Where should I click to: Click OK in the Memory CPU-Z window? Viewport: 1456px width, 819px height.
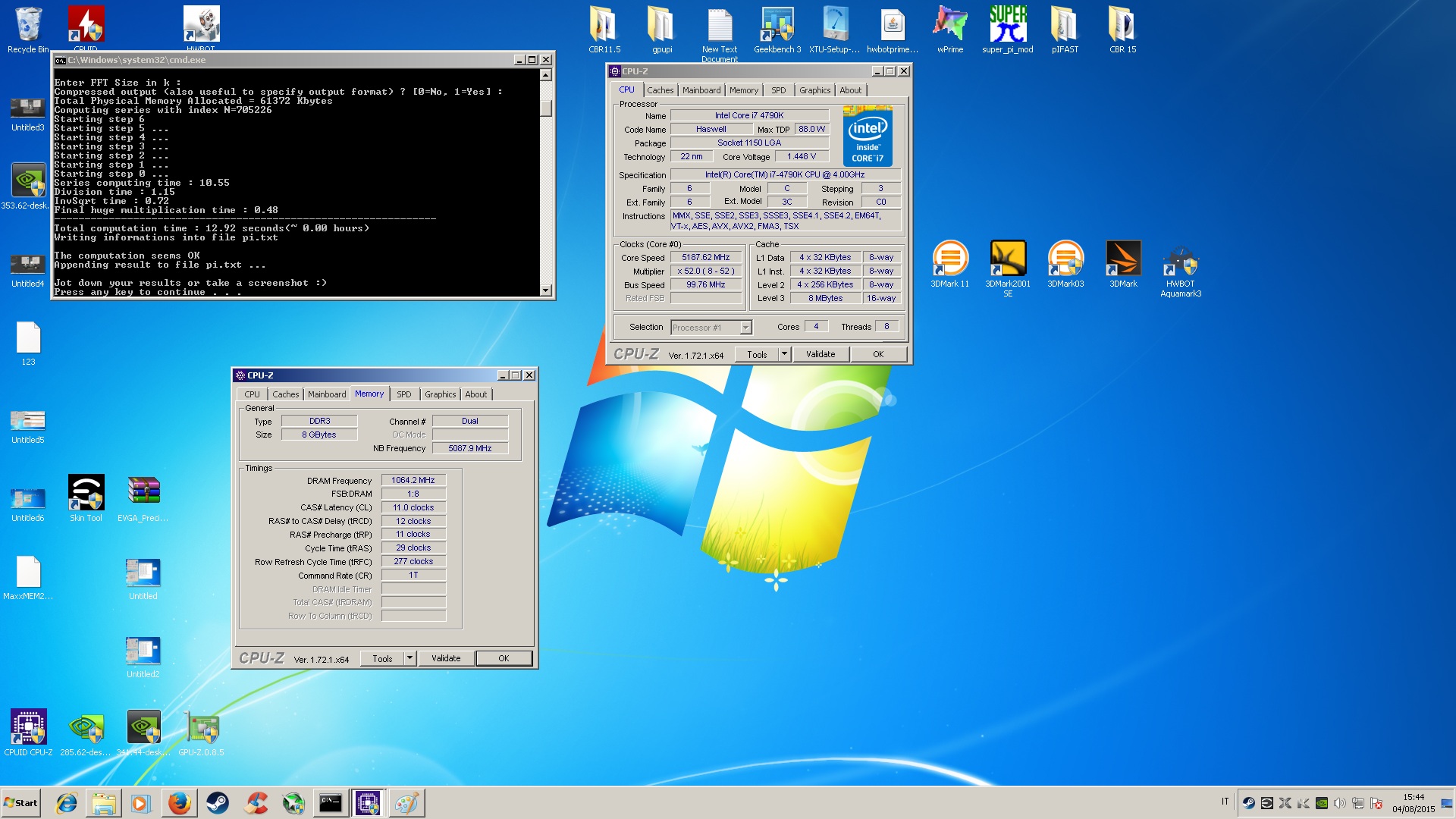point(504,658)
